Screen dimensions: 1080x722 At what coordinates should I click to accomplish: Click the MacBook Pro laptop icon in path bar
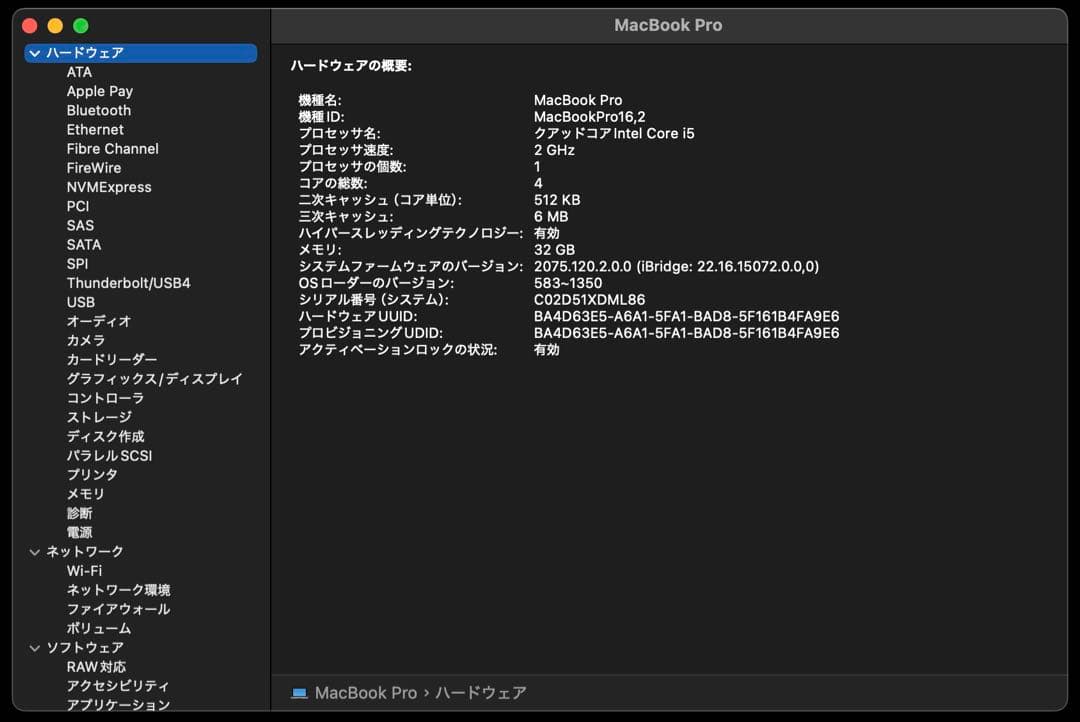click(x=299, y=693)
